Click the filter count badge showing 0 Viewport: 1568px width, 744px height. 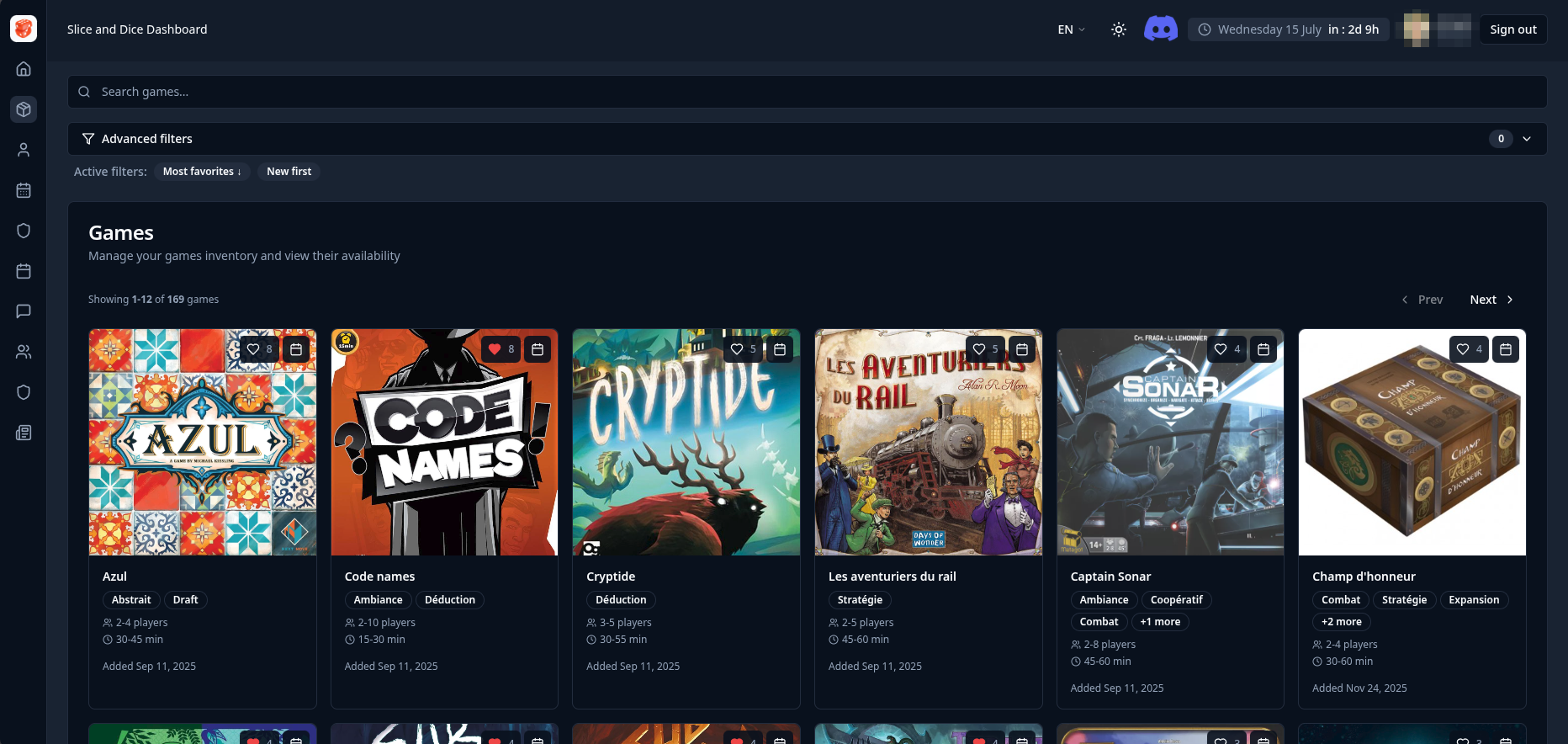(x=1501, y=139)
